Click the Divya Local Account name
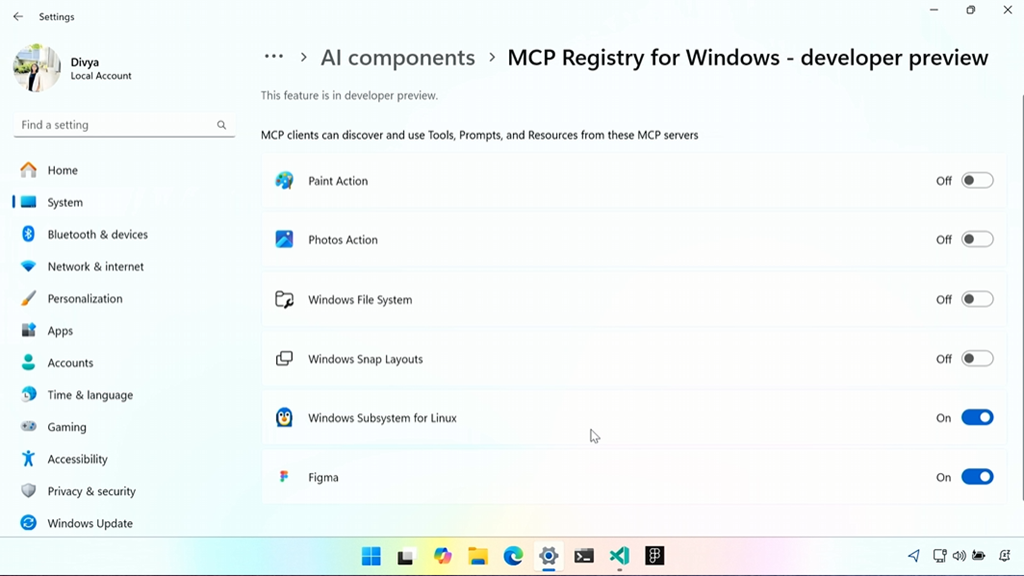Screen dimensions: 1024x576 [x=101, y=68]
